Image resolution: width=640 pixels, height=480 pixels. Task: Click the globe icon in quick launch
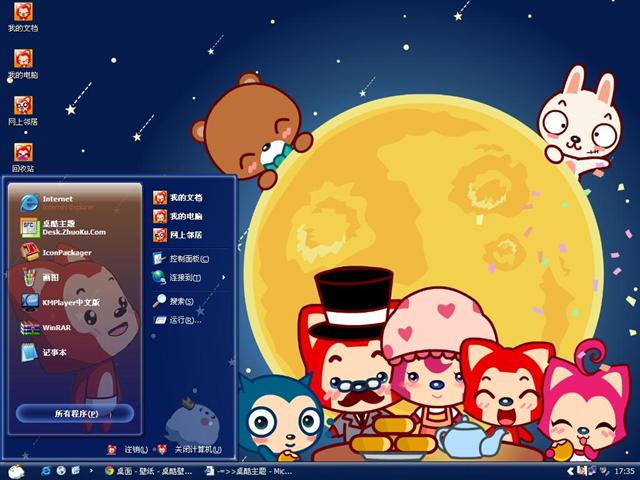(x=61, y=471)
